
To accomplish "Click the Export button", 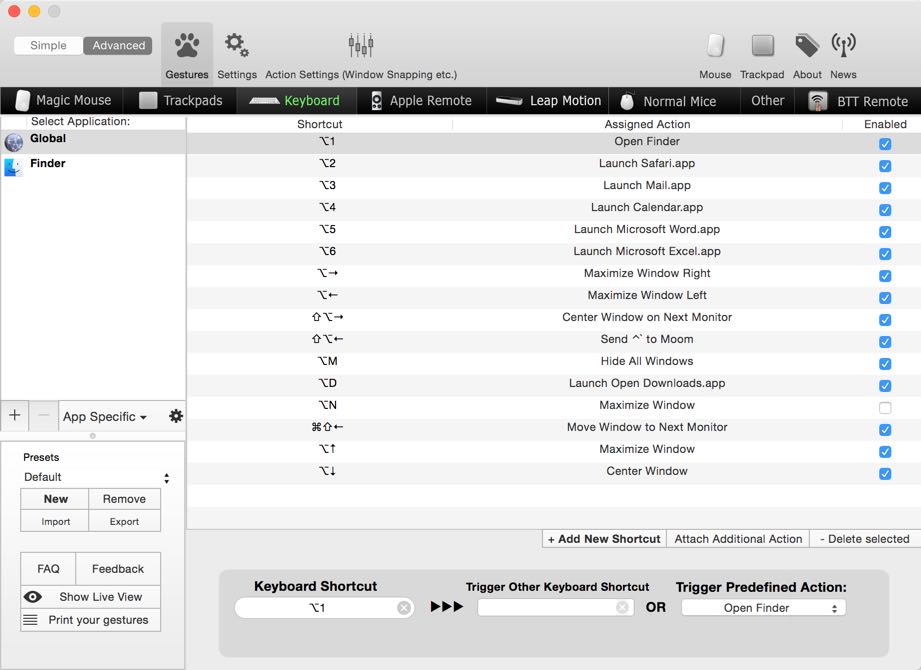I will pyautogui.click(x=124, y=521).
